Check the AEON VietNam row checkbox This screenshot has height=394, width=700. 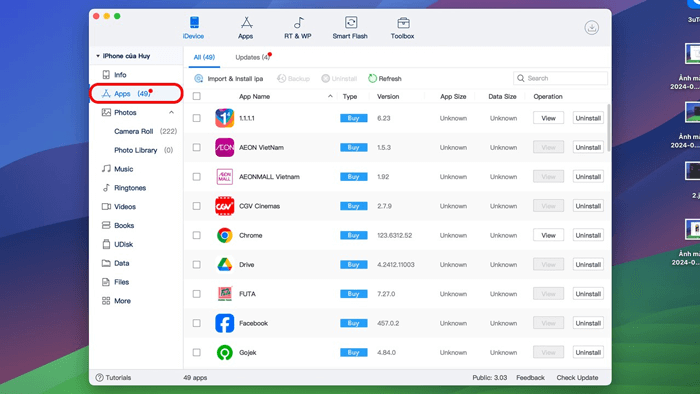(196, 148)
